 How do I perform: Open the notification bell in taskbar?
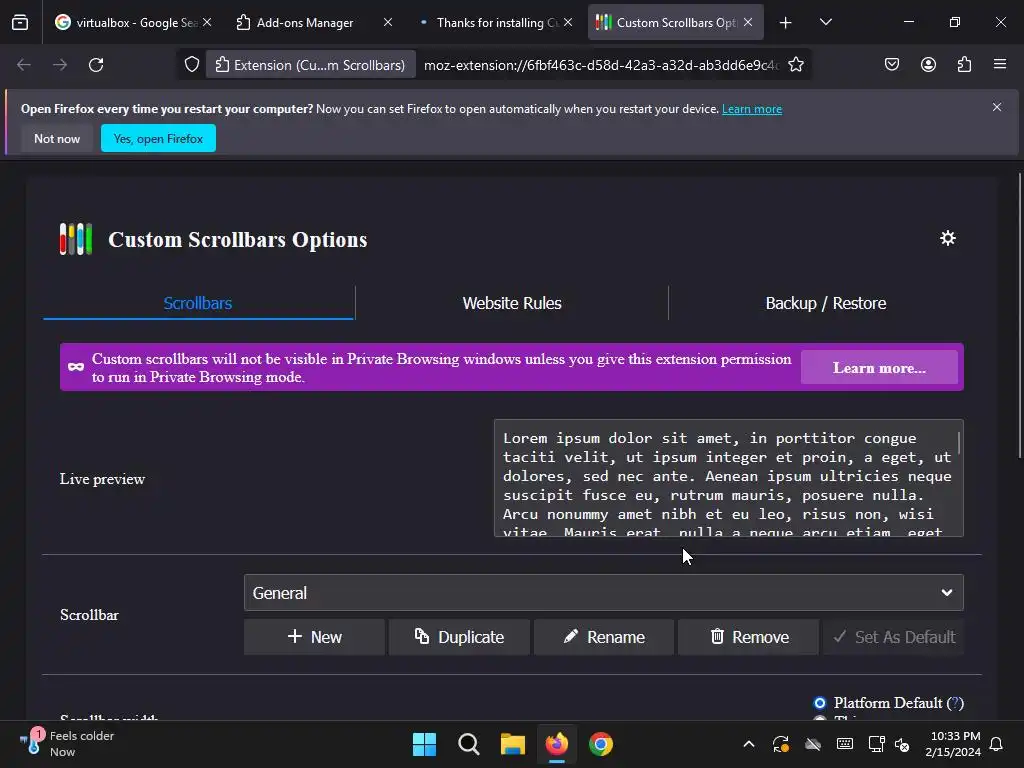coord(997,744)
